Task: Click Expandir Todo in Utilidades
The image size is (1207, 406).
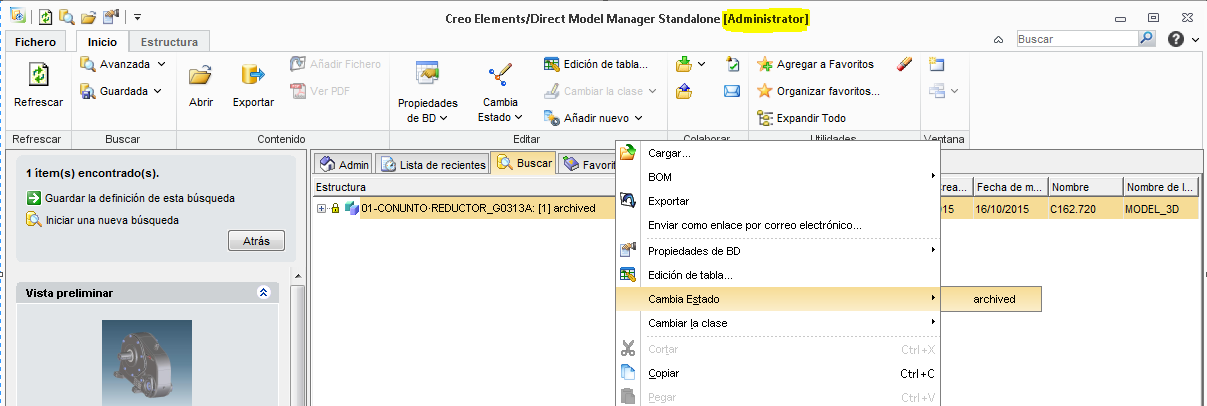Action: (x=801, y=118)
